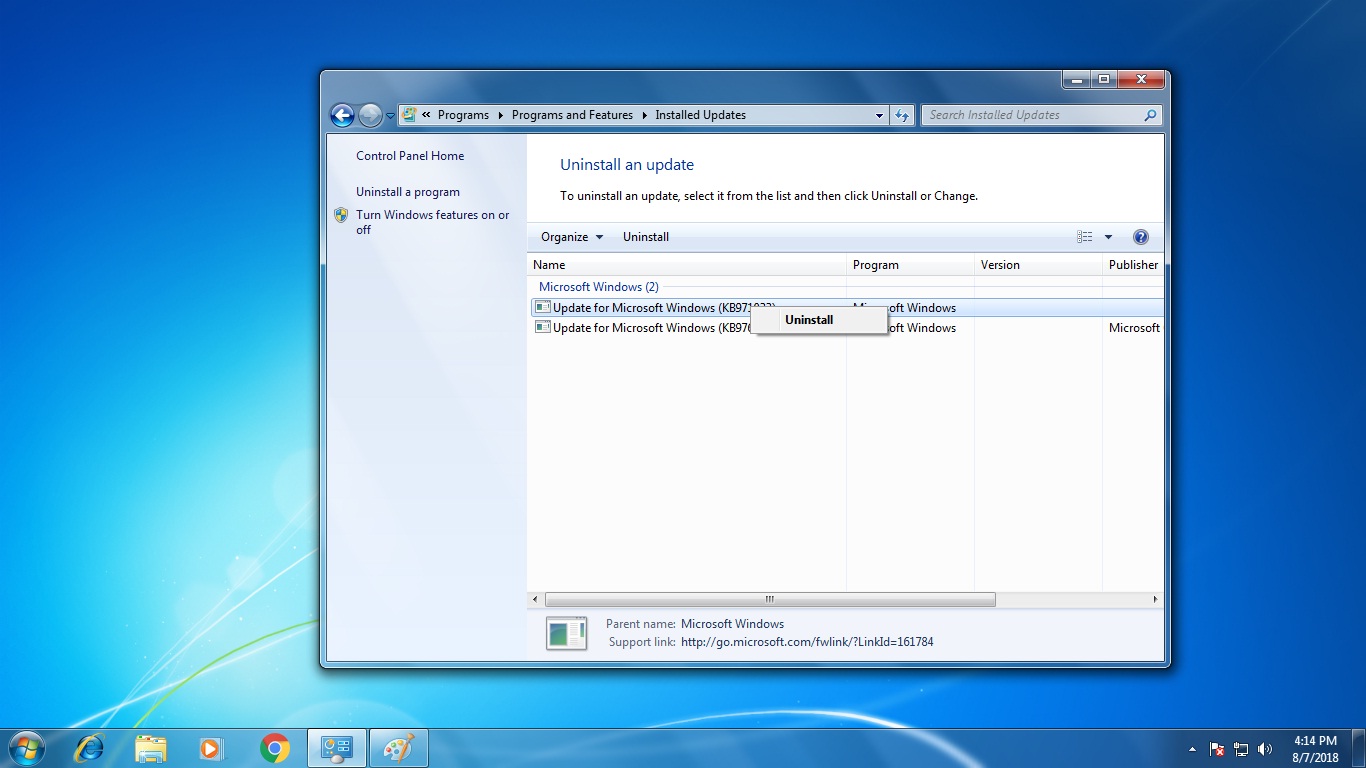Open Internet Explorer from the taskbar
1366x768 pixels.
pos(88,747)
